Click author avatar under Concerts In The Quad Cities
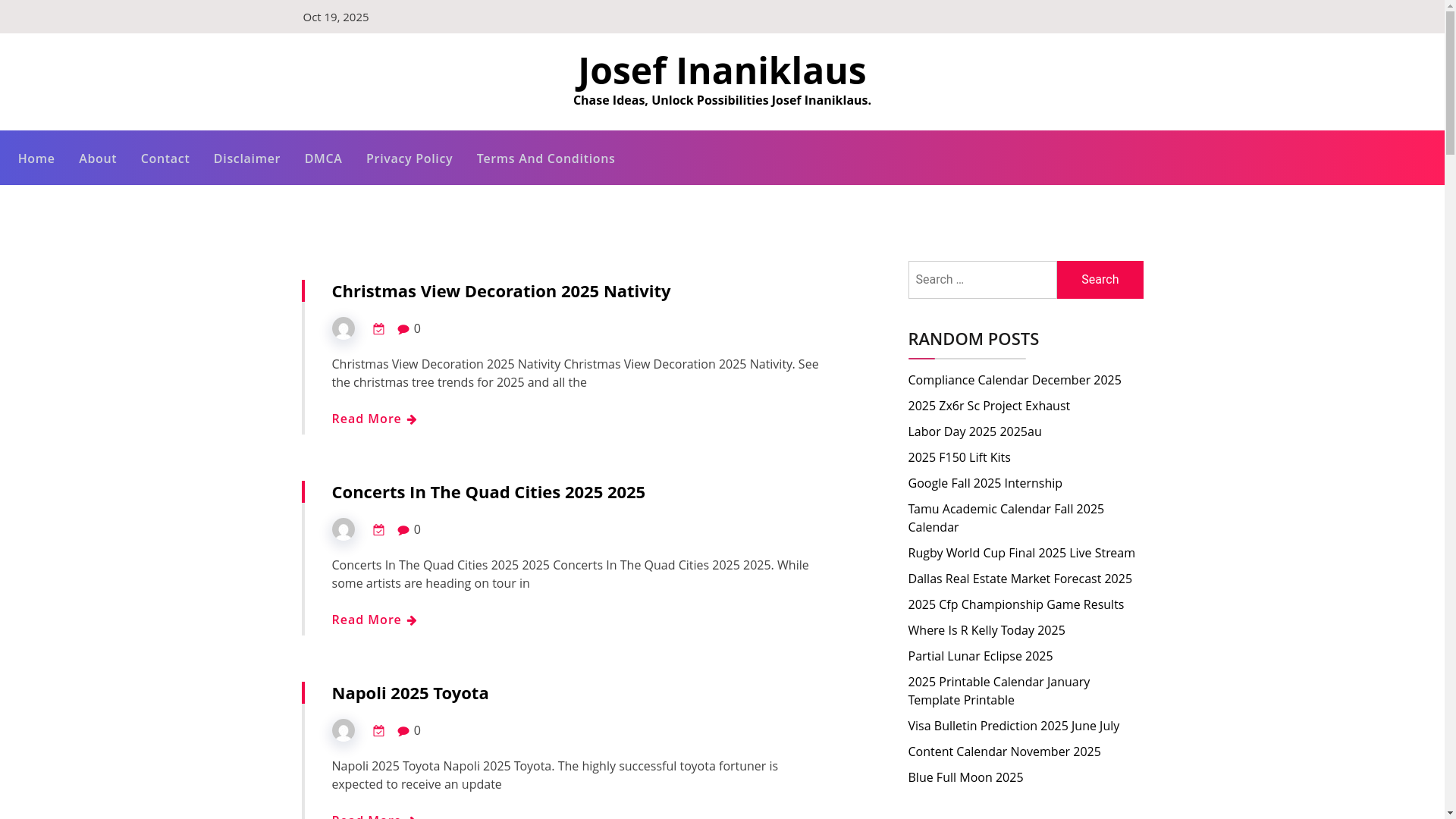The width and height of the screenshot is (1456, 819). (344, 529)
